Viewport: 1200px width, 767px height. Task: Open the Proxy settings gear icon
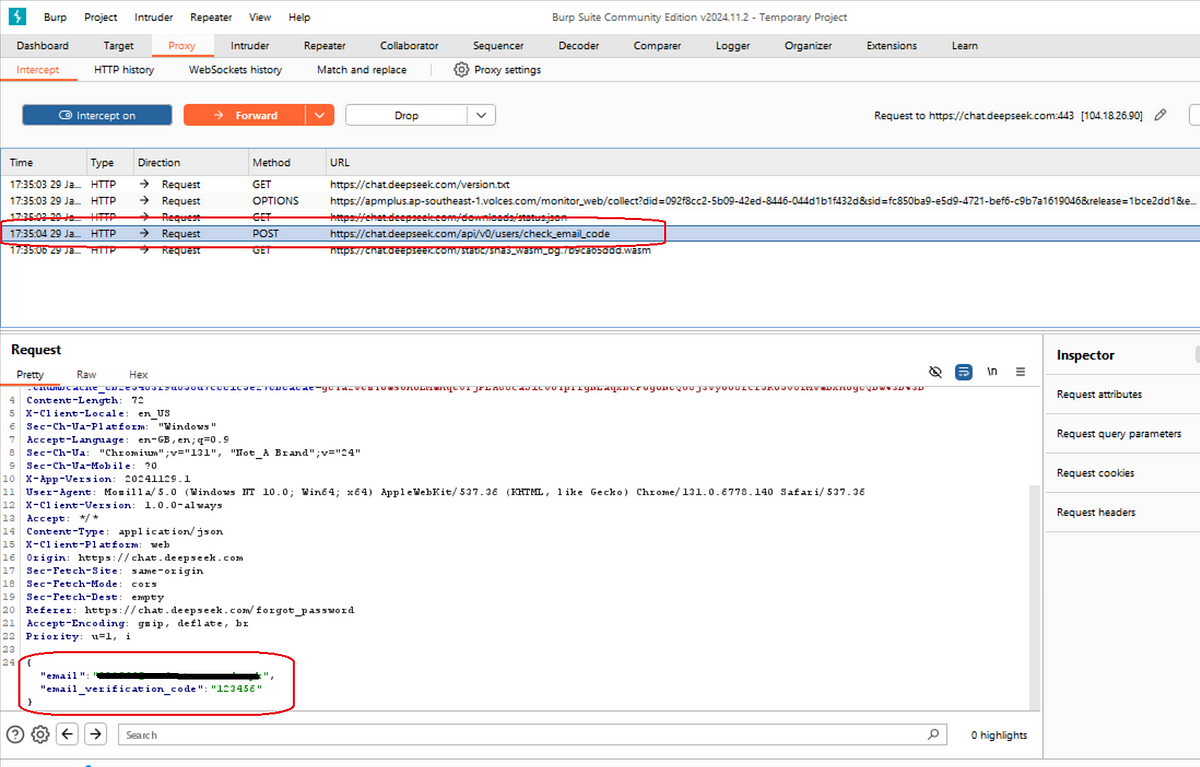tap(461, 70)
